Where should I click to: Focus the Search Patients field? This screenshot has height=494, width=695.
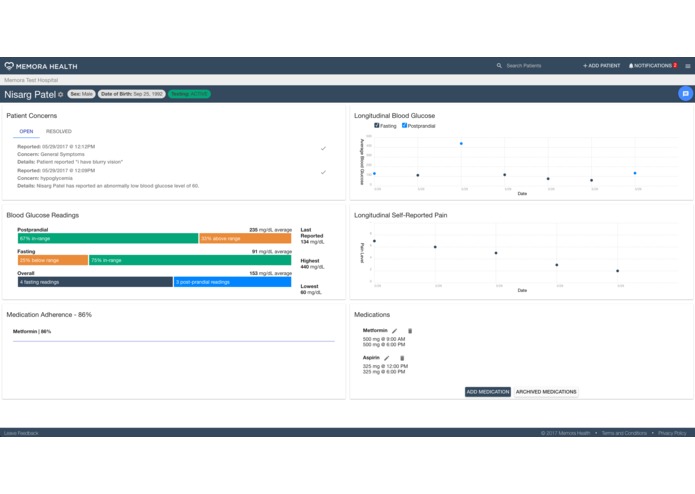point(523,66)
